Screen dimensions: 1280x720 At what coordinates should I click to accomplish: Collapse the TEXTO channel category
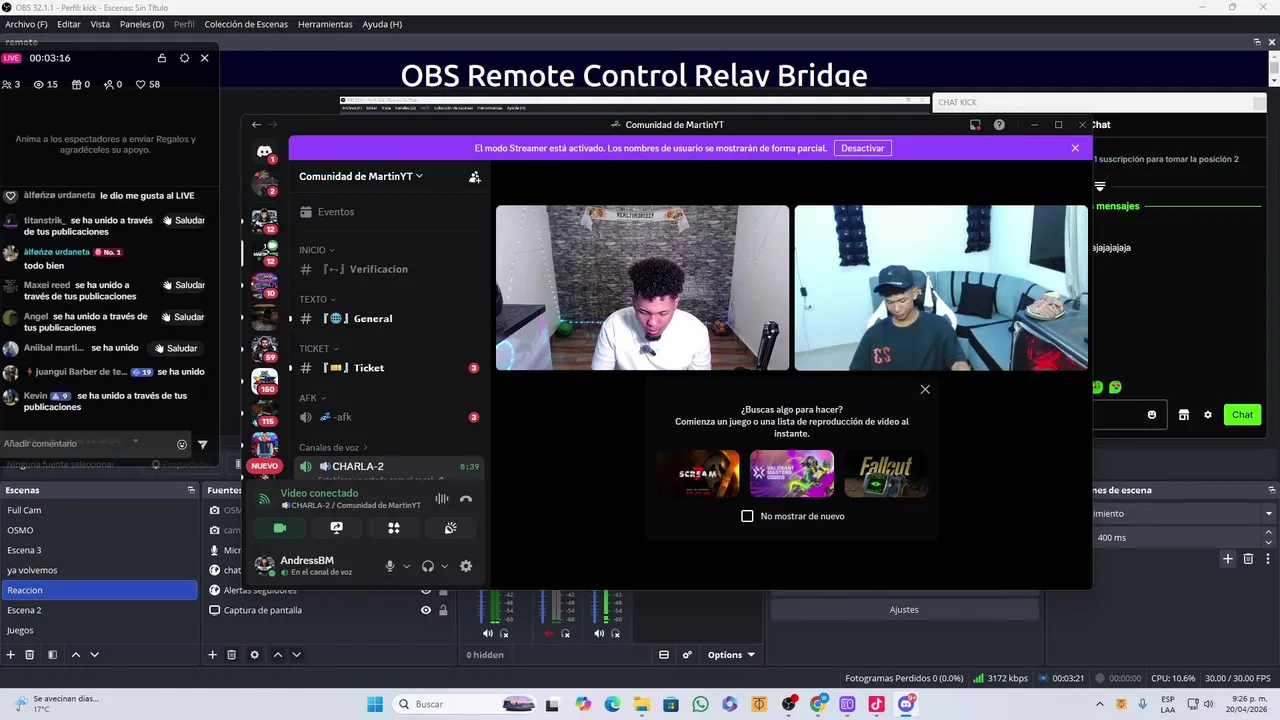(317, 299)
